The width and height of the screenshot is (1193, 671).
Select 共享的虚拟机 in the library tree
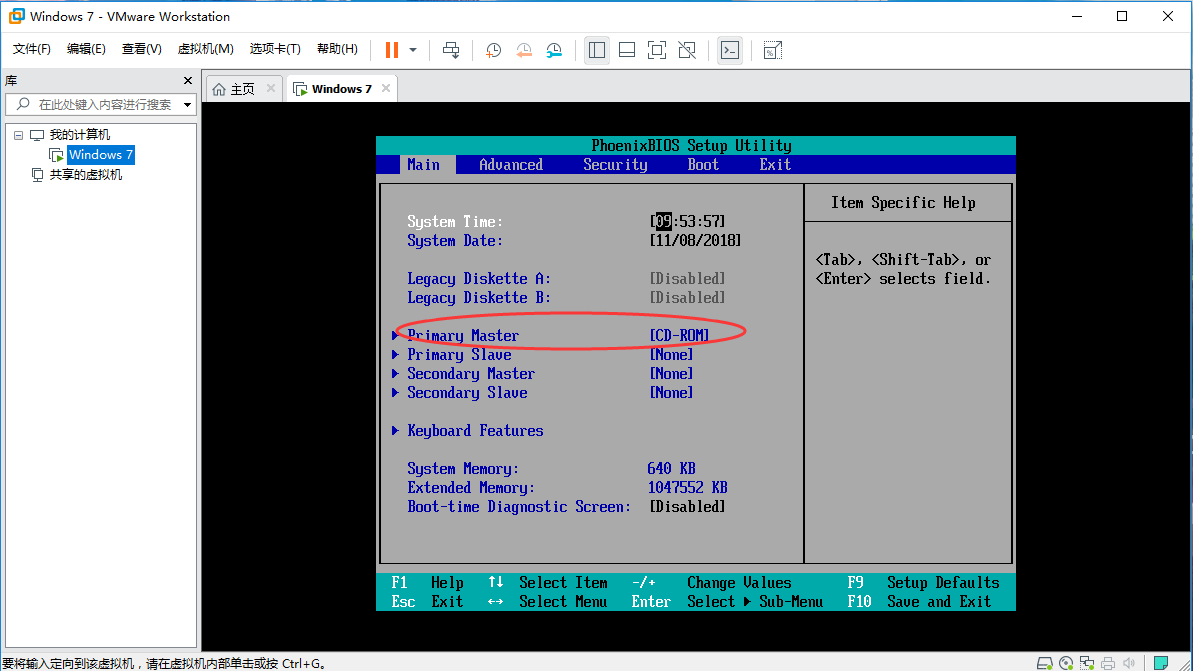[x=85, y=175]
